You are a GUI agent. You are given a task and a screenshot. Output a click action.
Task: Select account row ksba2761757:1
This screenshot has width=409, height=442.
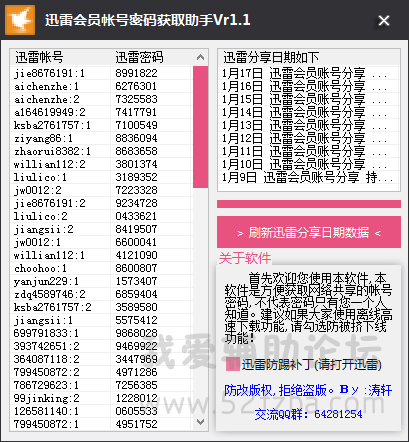click(x=102, y=125)
